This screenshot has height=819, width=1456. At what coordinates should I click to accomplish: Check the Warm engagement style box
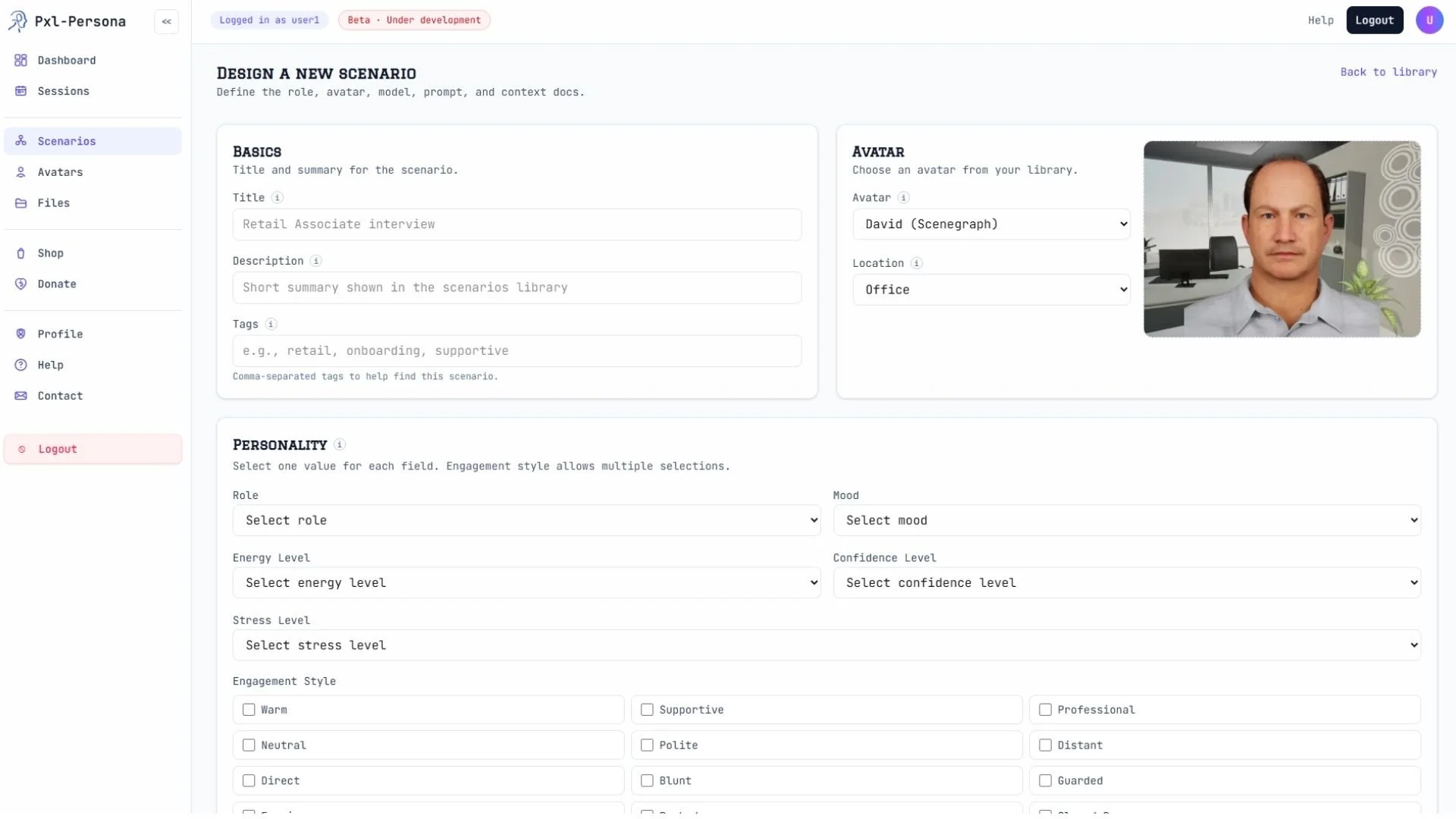coord(249,710)
